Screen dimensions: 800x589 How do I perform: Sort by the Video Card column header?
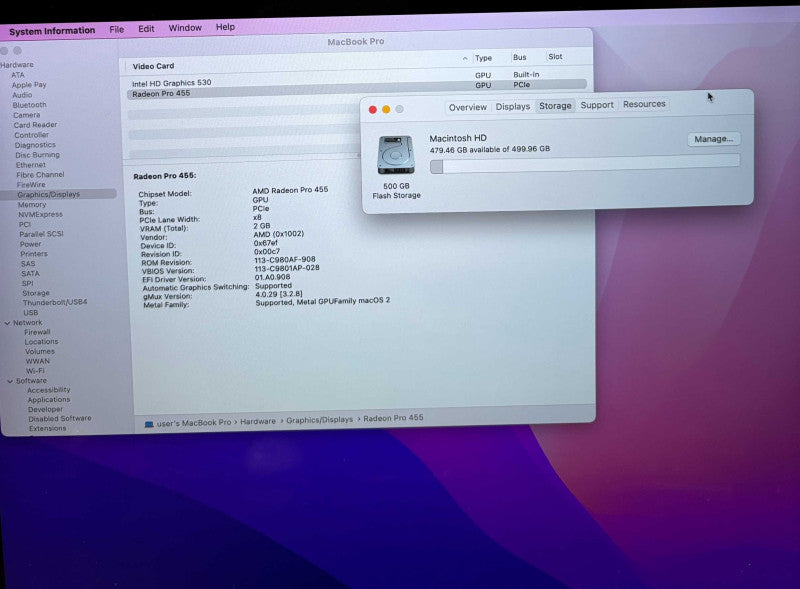[153, 66]
